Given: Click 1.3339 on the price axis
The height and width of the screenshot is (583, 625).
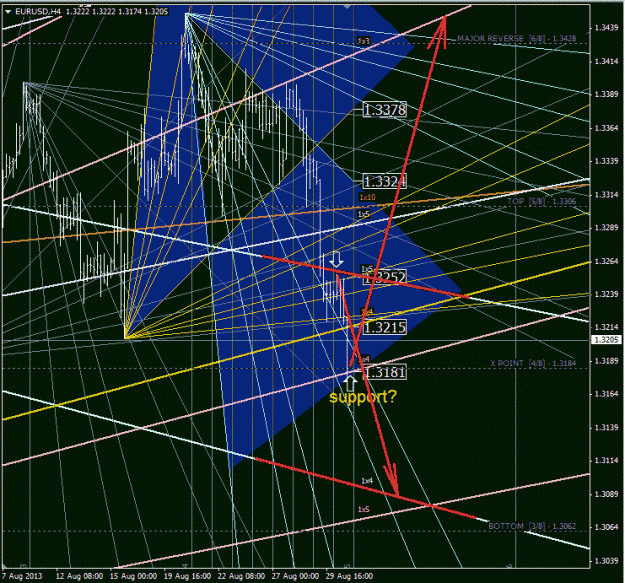Looking at the screenshot, I should tap(607, 161).
